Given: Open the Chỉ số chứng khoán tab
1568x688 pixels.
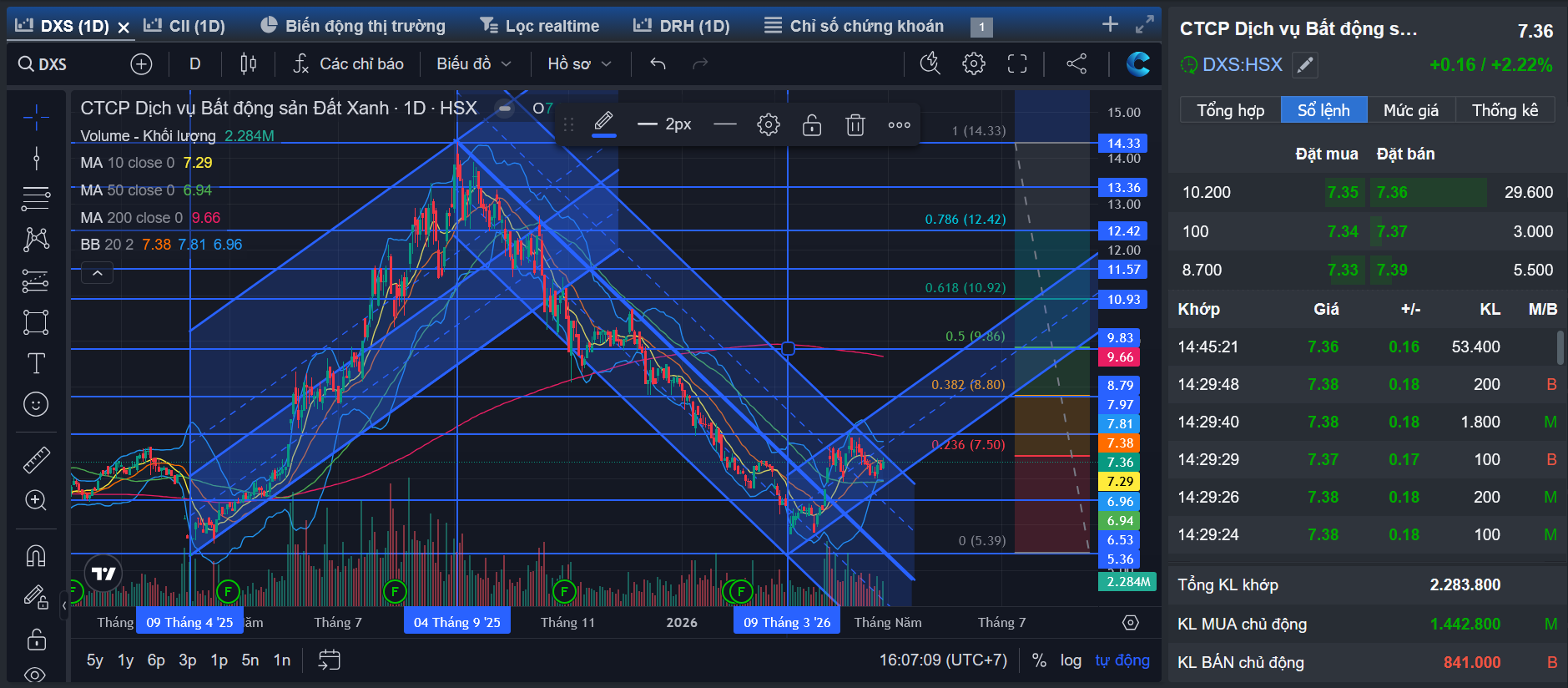Looking at the screenshot, I should click(855, 26).
